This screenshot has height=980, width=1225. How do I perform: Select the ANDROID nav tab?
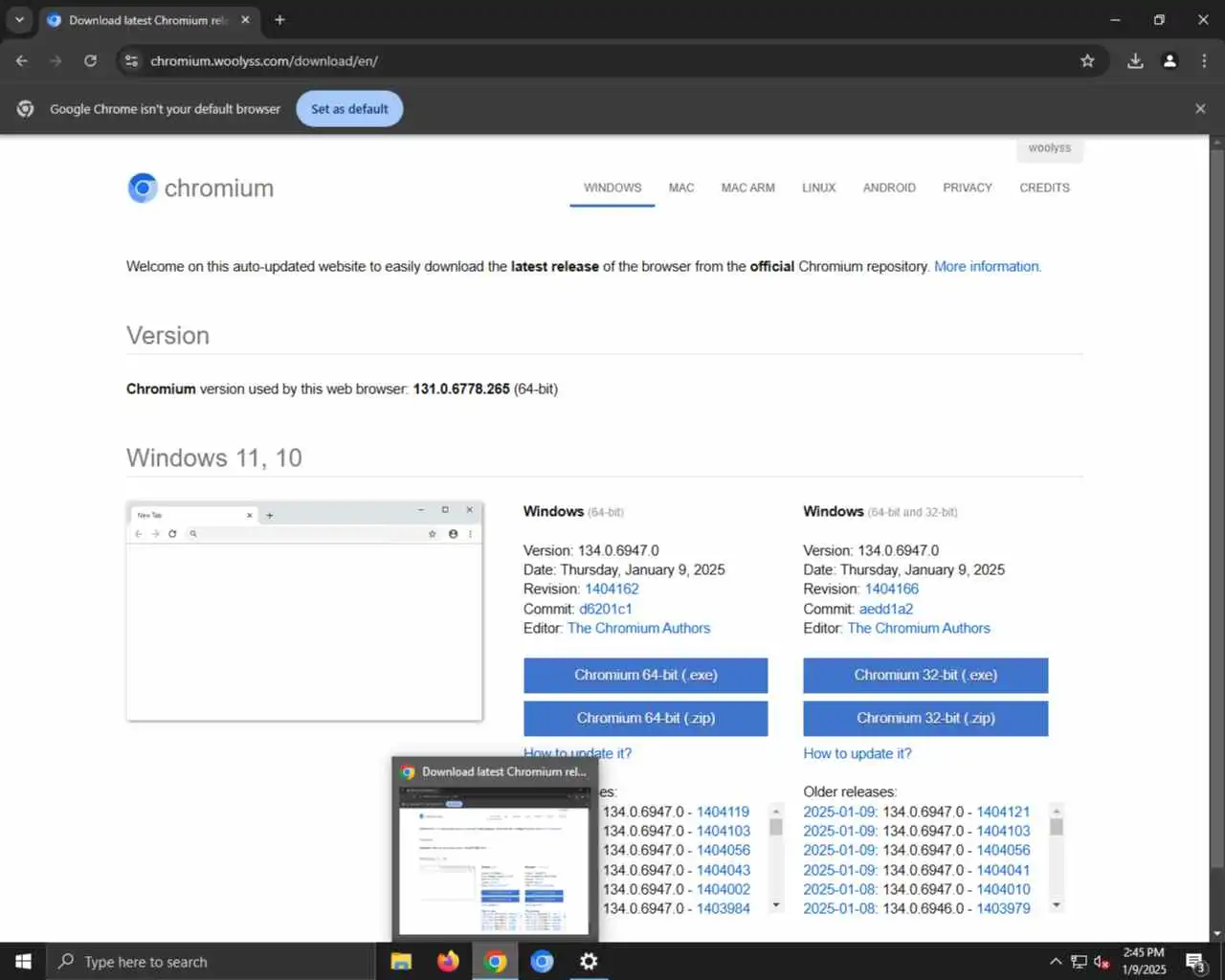click(889, 188)
